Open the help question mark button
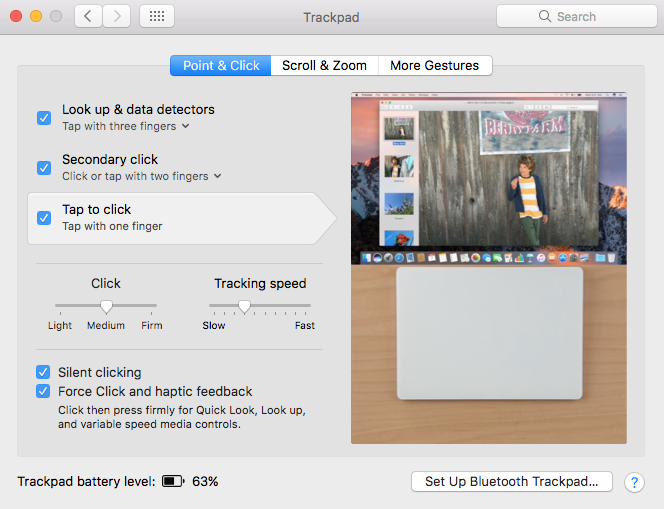Viewport: 664px width, 509px height. point(634,482)
